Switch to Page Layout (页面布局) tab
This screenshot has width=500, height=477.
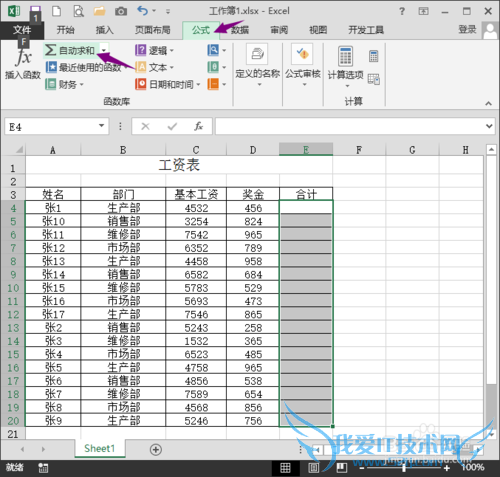tap(152, 30)
